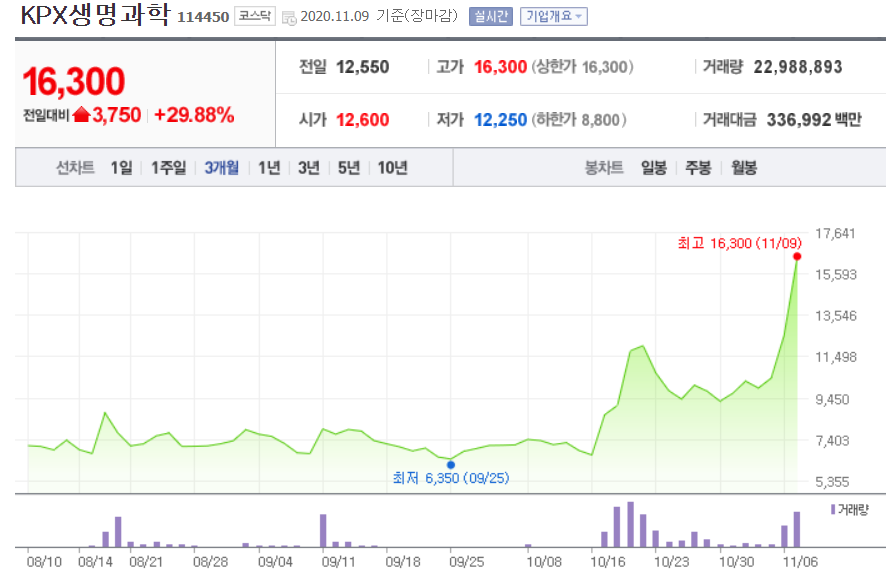Click the 09/25 date axis label
The height and width of the screenshot is (586, 886).
tap(467, 562)
